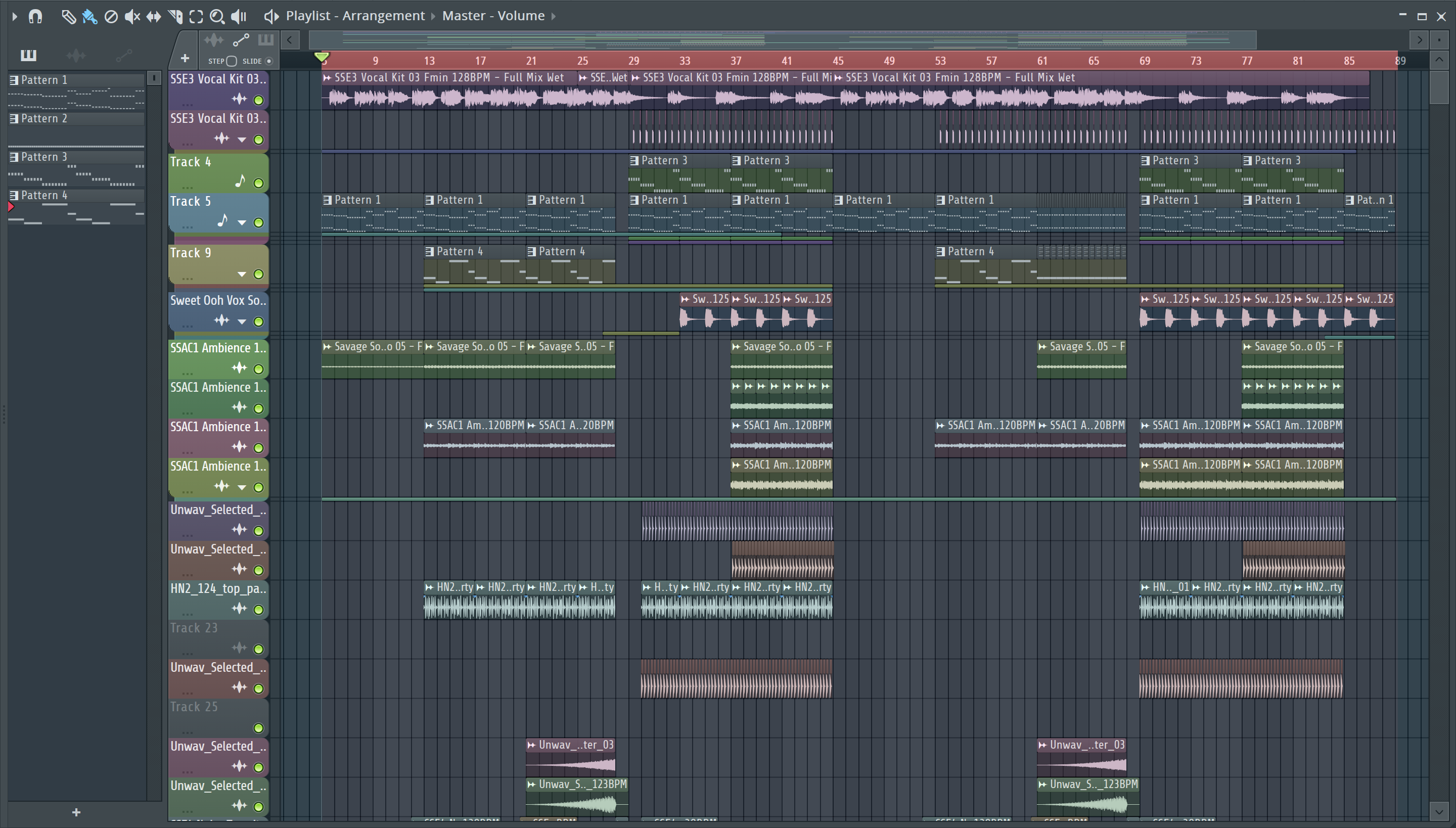This screenshot has width=1456, height=828.
Task: Expand Track 5 group arrow
Action: click(x=242, y=222)
